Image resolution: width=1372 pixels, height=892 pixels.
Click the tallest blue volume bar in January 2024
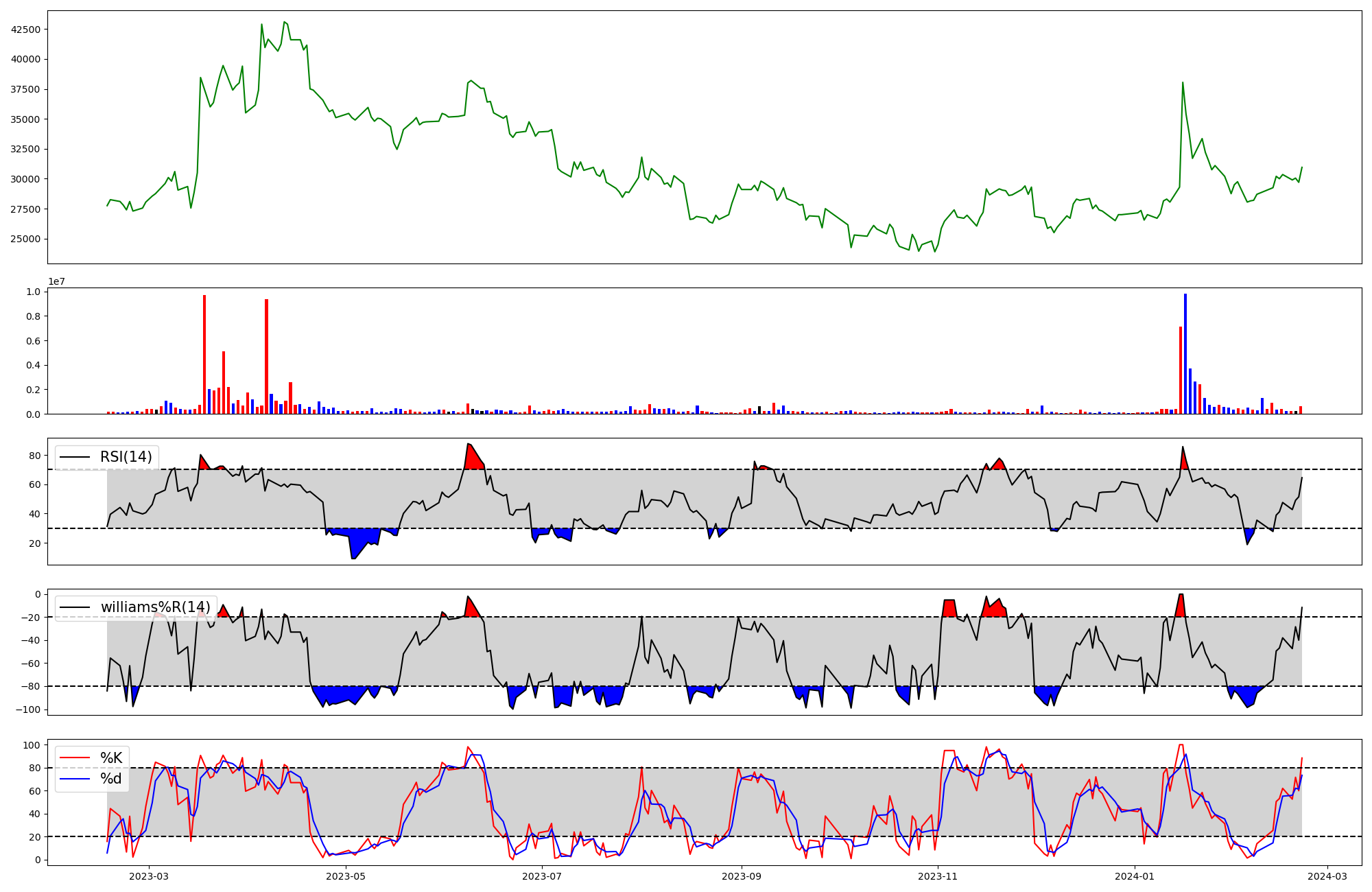1185,353
